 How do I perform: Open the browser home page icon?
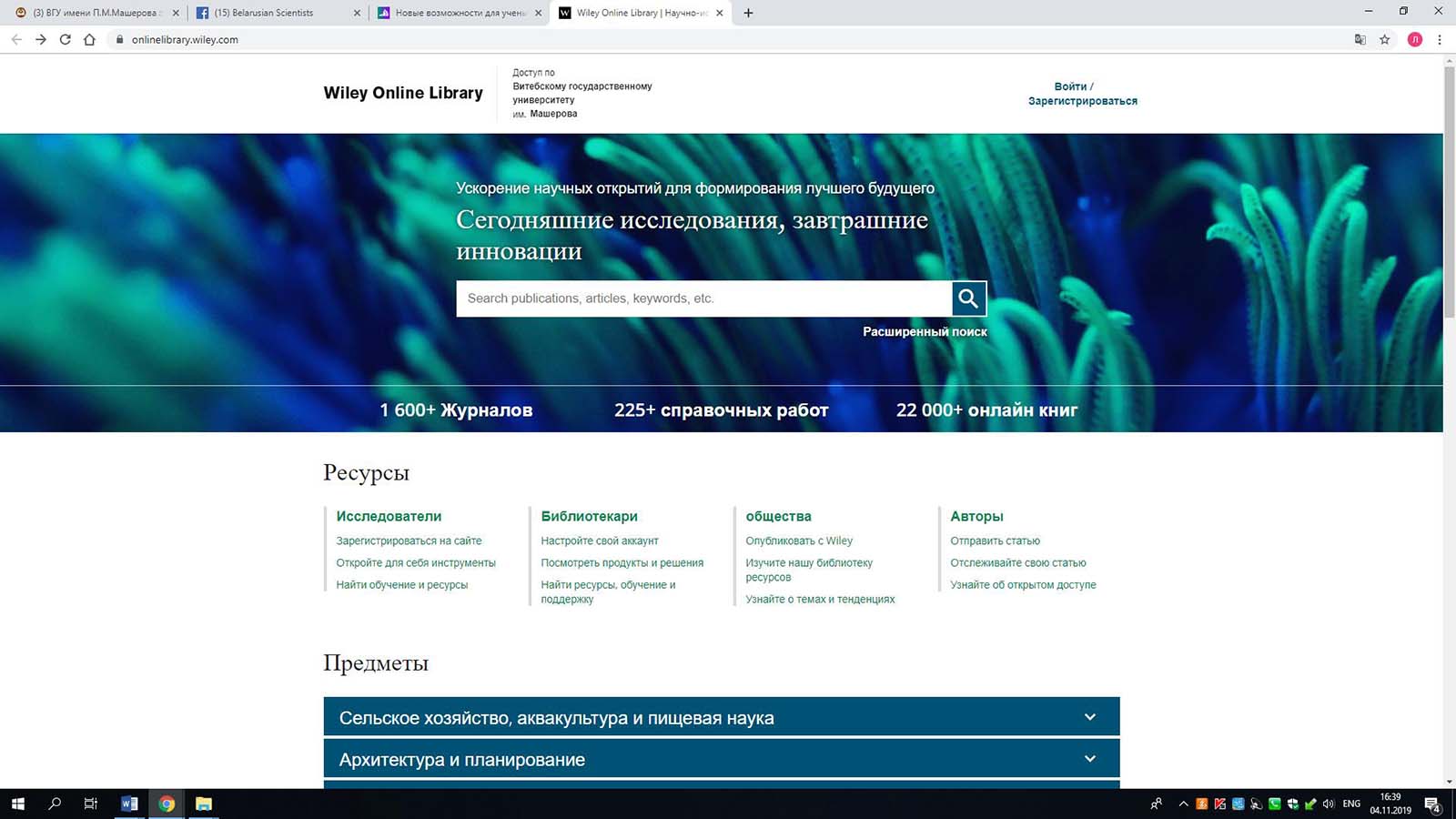pyautogui.click(x=89, y=39)
